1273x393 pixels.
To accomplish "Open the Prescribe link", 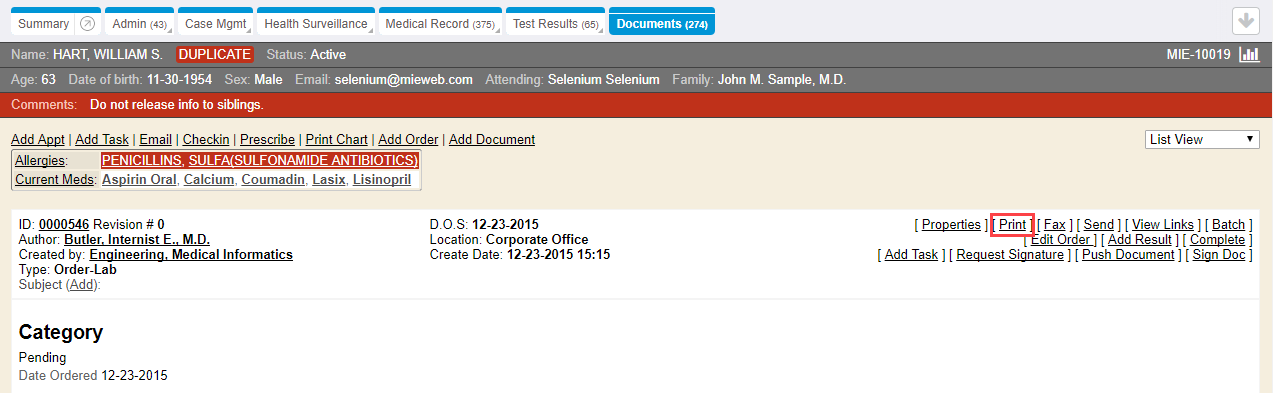I will point(267,139).
